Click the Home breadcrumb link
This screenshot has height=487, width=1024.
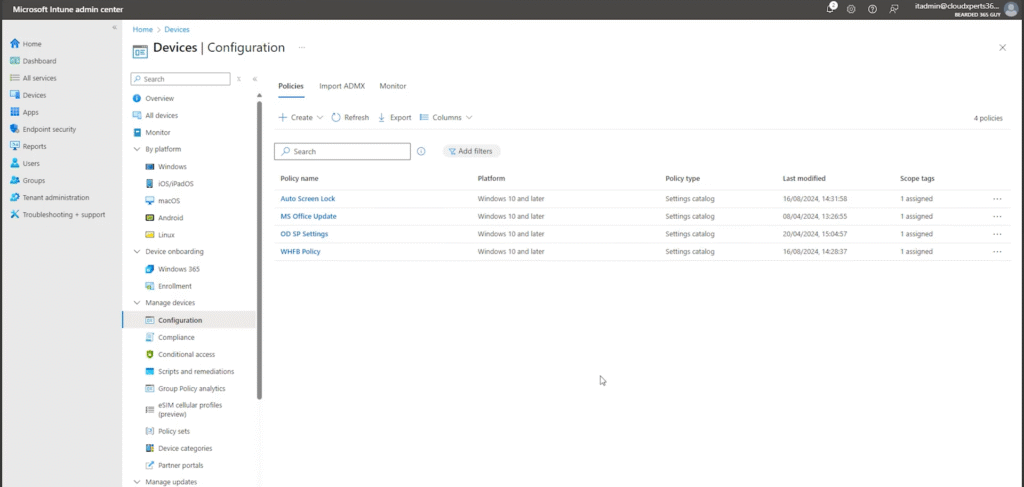tap(142, 29)
